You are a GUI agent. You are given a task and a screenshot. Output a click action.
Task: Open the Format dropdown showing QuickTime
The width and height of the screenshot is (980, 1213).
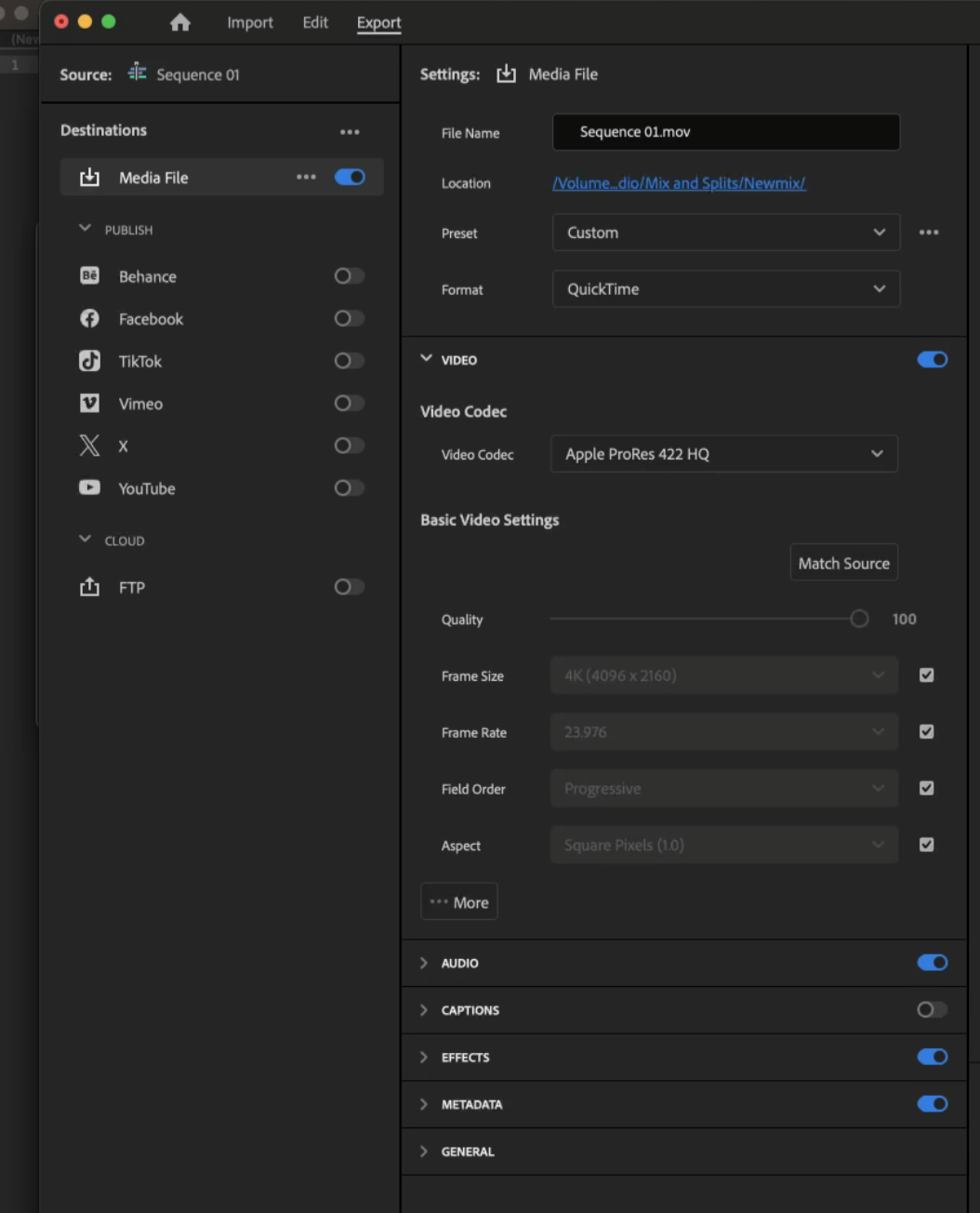726,289
